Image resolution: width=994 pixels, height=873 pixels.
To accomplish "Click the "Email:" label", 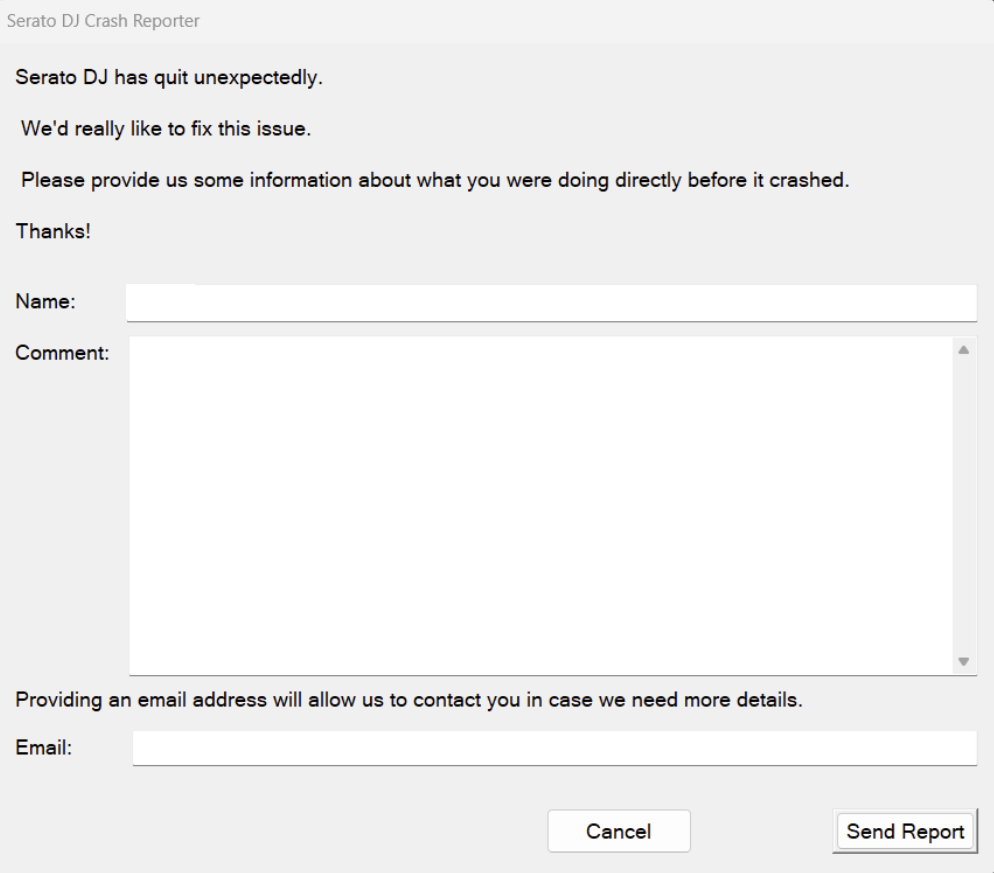I will pos(44,747).
